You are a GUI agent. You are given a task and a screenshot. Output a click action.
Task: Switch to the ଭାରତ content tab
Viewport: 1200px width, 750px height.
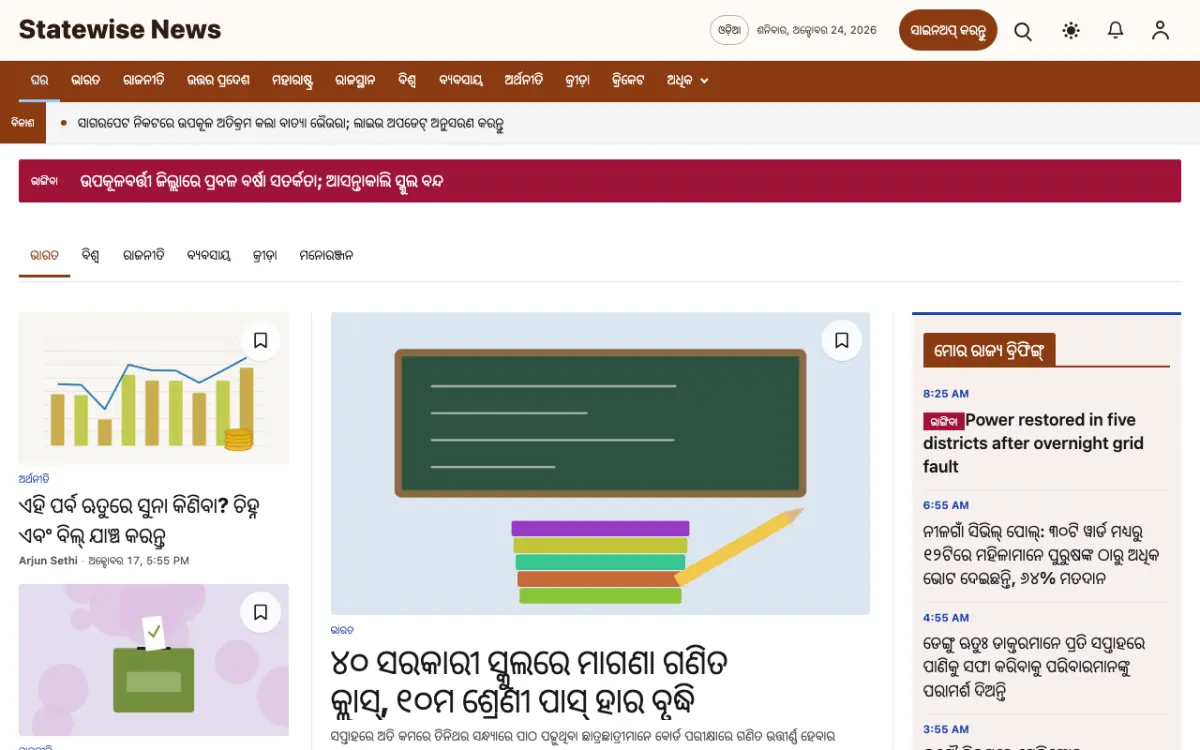click(x=44, y=256)
